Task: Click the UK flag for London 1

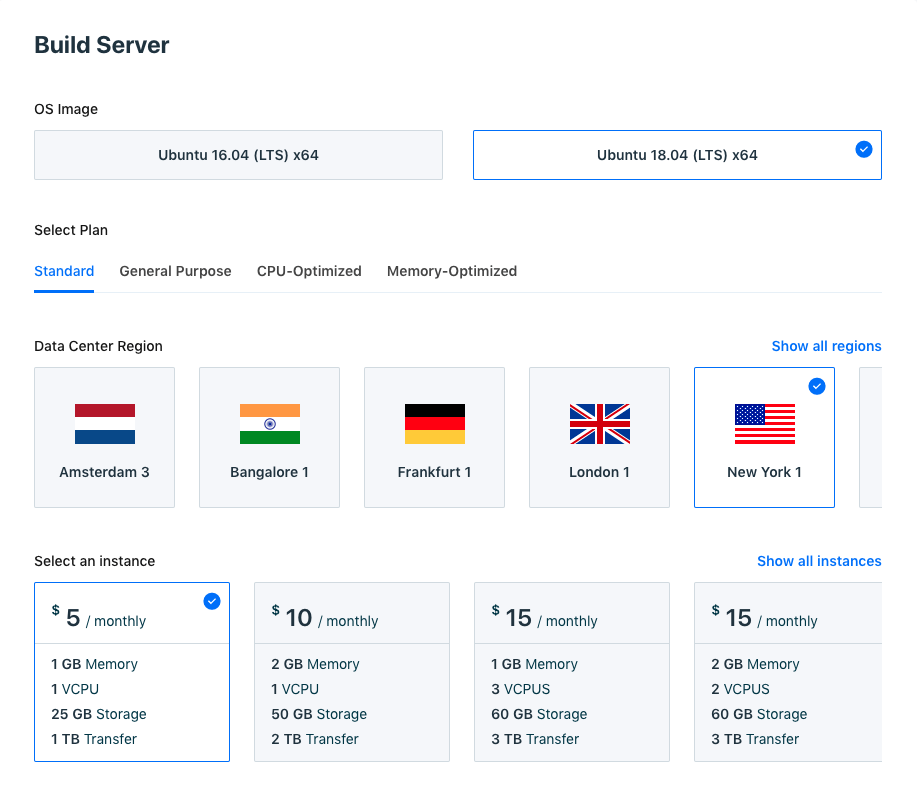Action: point(599,423)
